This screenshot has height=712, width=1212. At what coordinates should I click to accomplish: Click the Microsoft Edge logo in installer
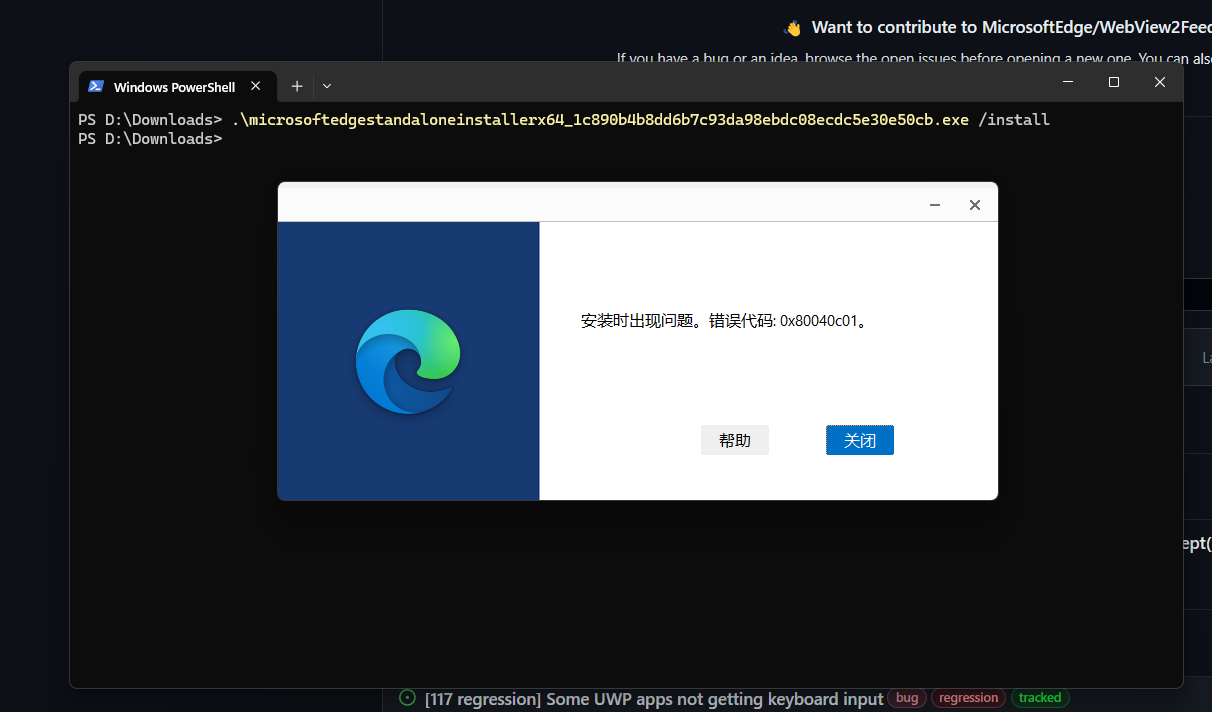[x=408, y=361]
